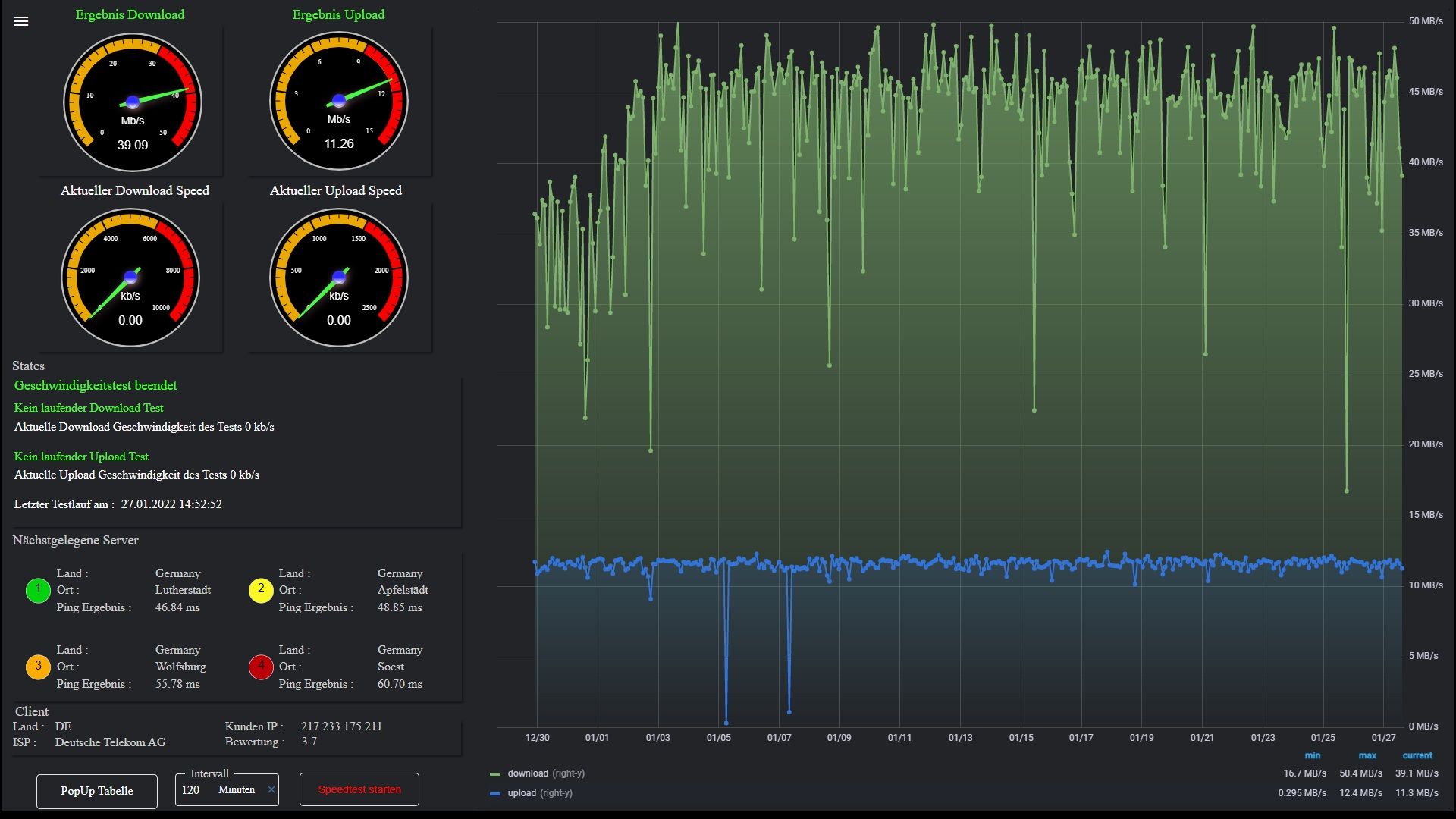Click the blue upload legend color swatch
The height and width of the screenshot is (819, 1456).
pyautogui.click(x=495, y=794)
